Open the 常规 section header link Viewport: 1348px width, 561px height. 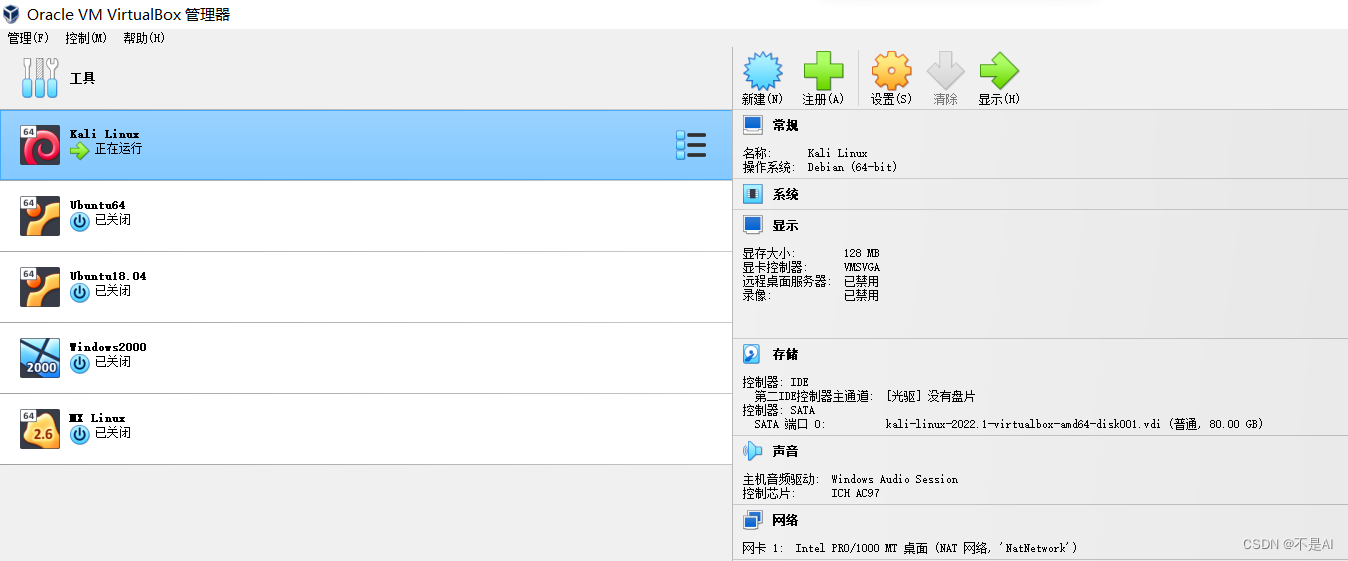[x=785, y=125]
